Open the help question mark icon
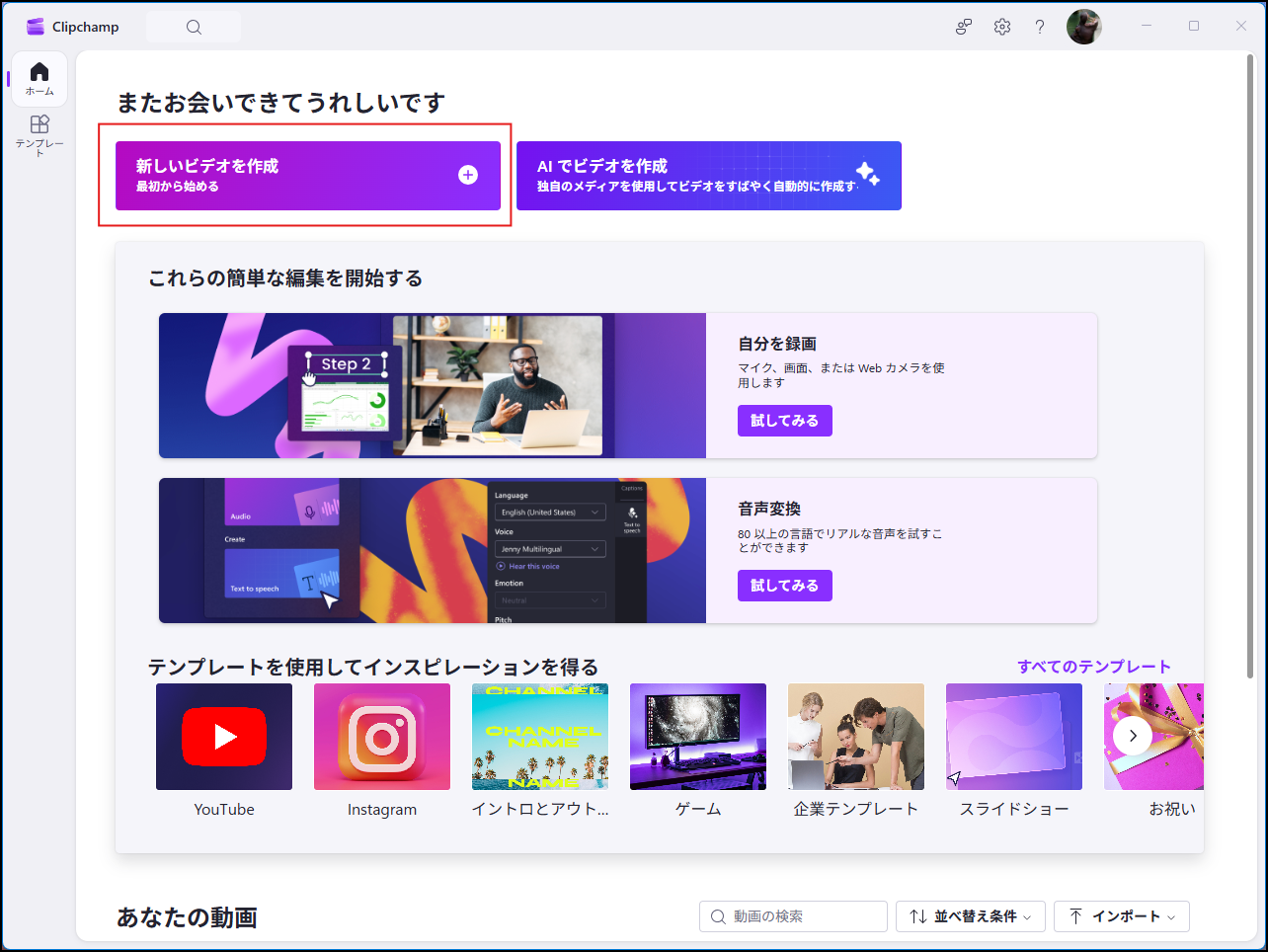The image size is (1268, 952). tap(1040, 27)
